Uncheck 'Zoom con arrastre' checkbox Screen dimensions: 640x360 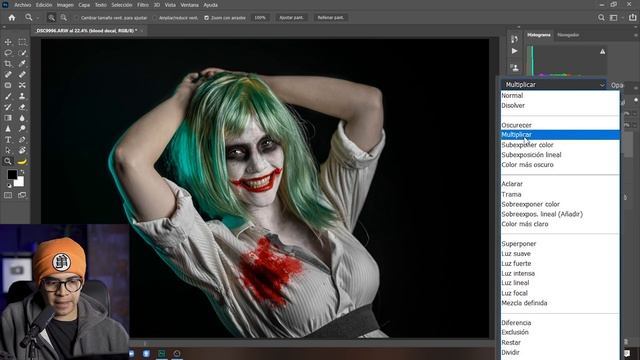pyautogui.click(x=207, y=18)
